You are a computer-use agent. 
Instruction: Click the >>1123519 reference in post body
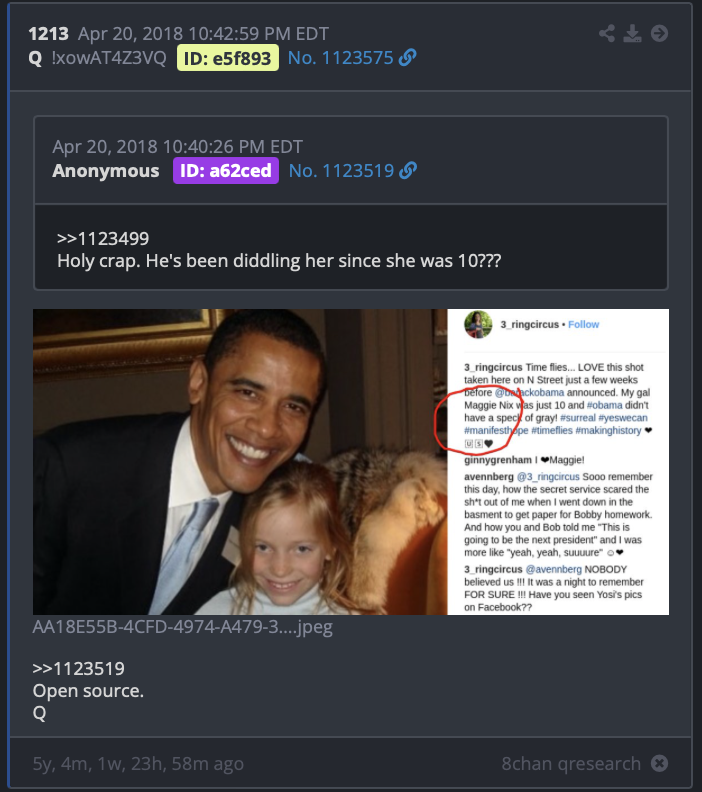78,668
